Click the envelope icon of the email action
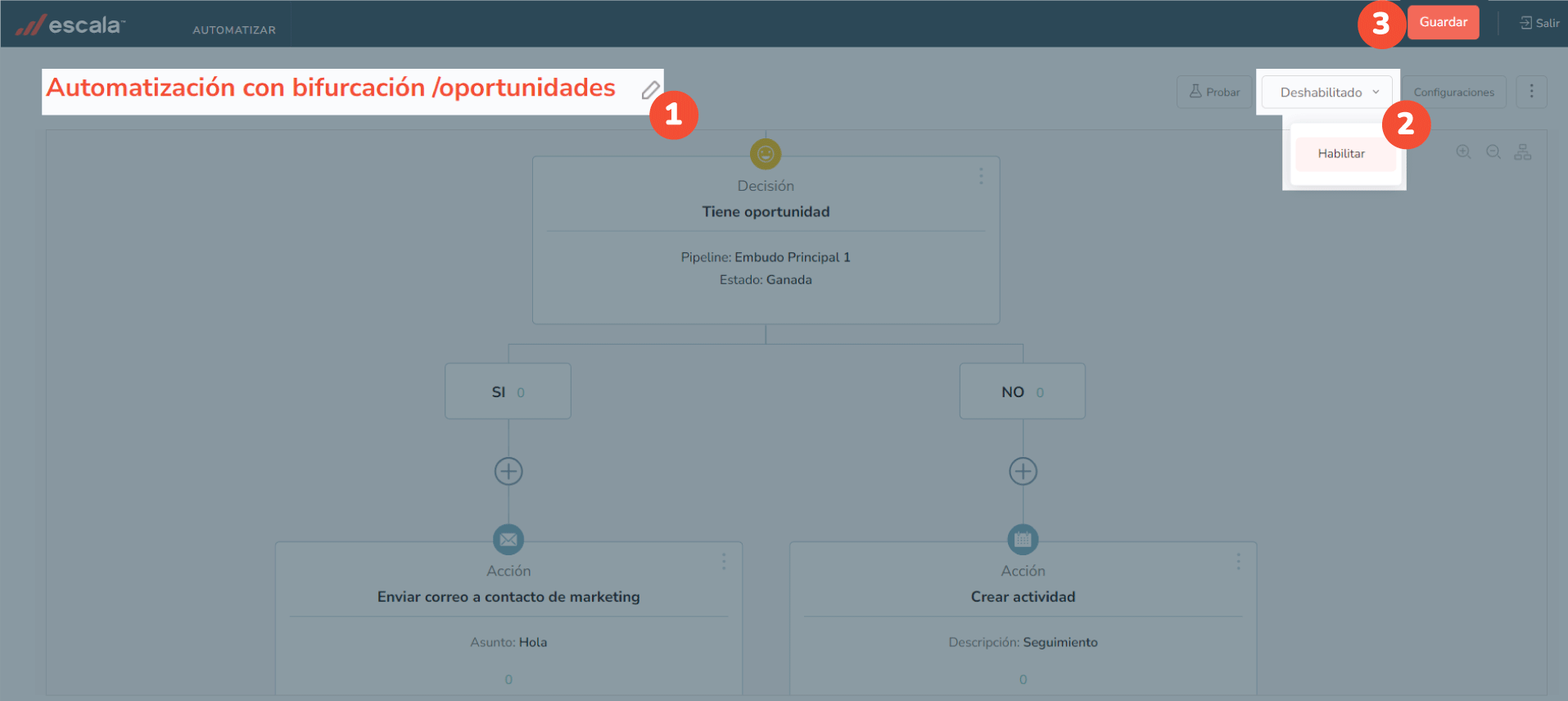The height and width of the screenshot is (701, 1568). pyautogui.click(x=508, y=540)
